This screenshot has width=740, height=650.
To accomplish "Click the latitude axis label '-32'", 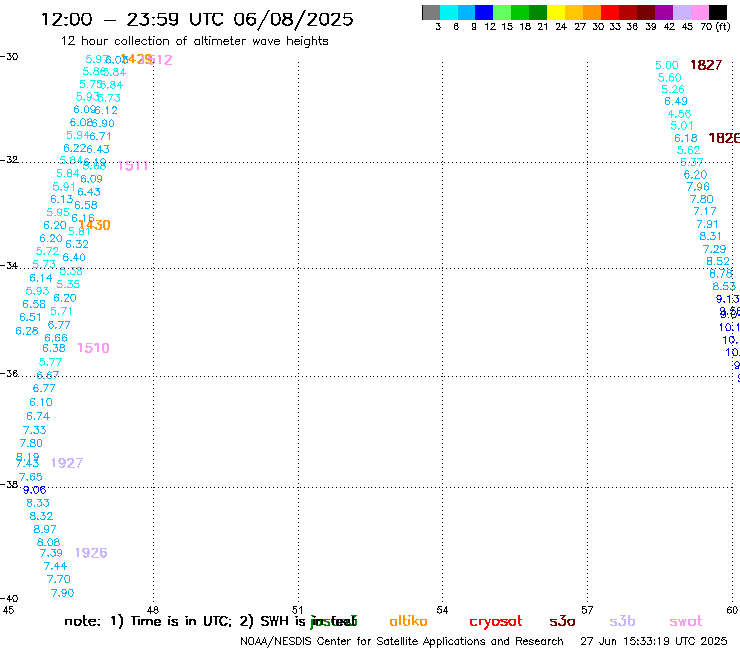I will click(9, 160).
